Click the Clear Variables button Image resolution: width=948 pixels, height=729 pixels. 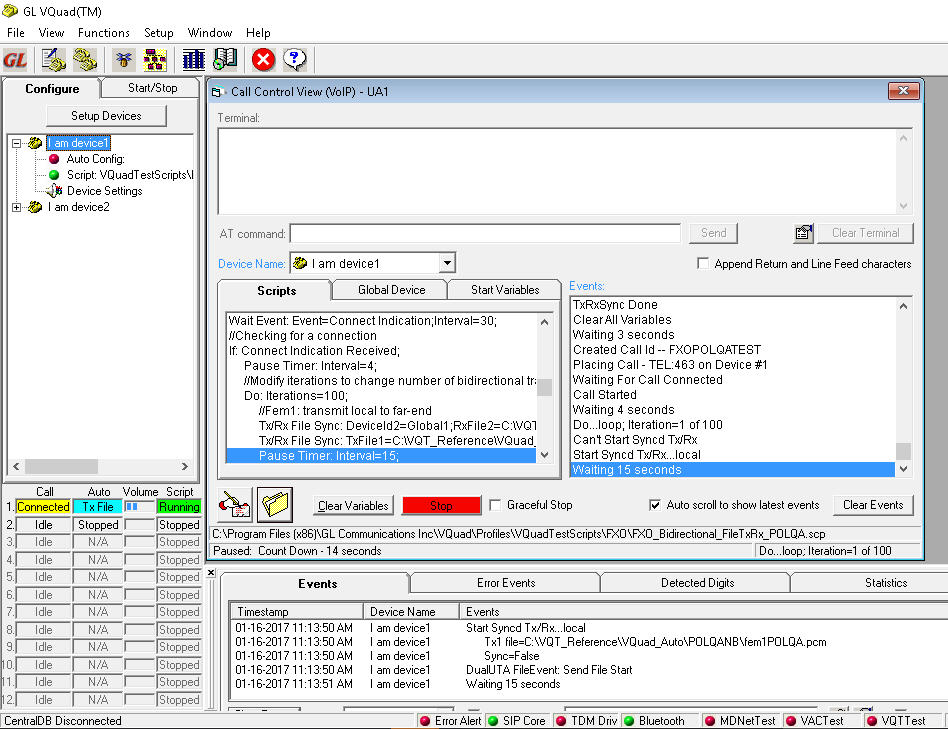(353, 505)
